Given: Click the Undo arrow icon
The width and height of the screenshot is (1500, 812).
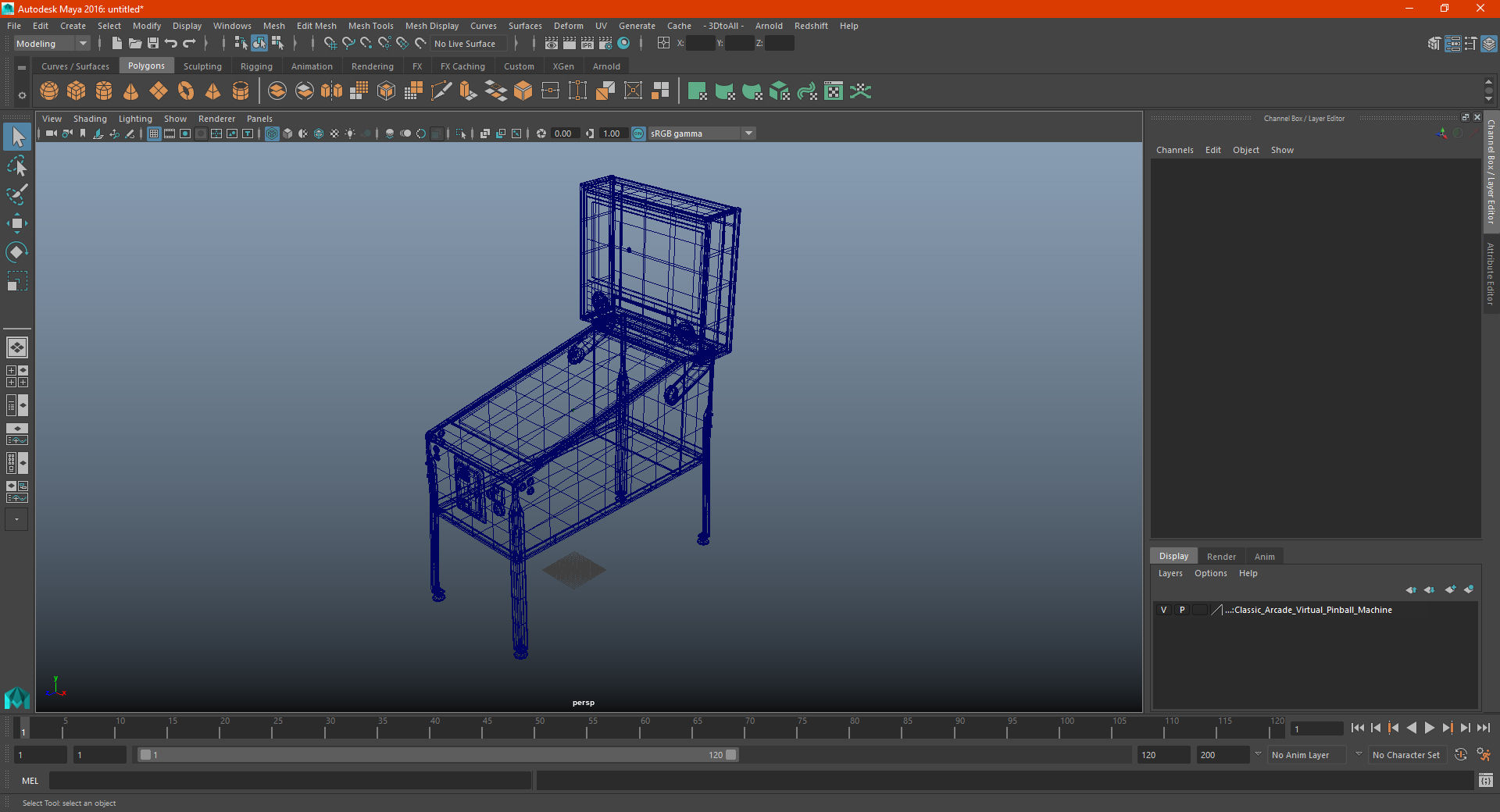Looking at the screenshot, I should coord(171,44).
